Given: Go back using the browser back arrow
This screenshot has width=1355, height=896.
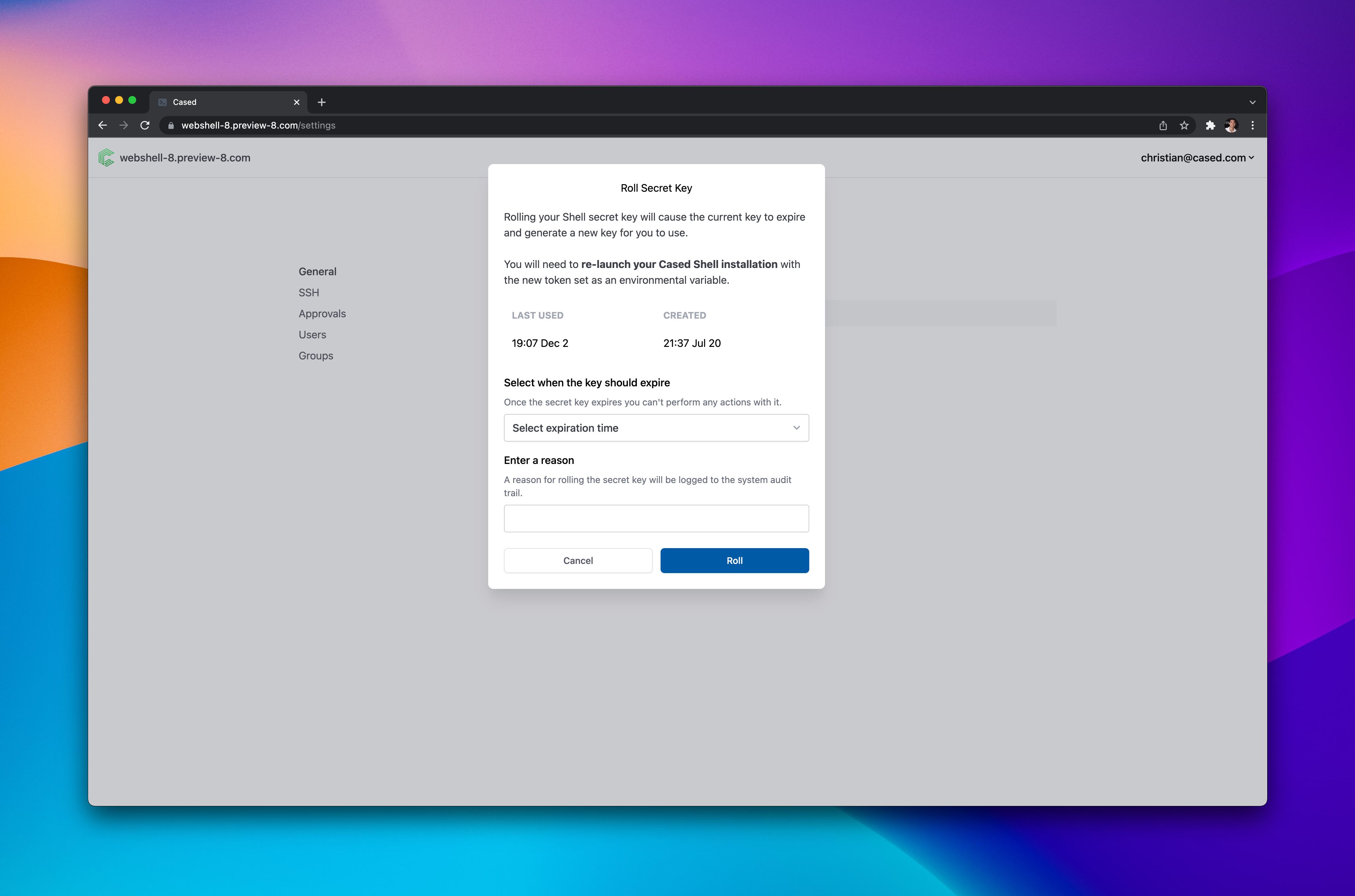Looking at the screenshot, I should point(103,125).
